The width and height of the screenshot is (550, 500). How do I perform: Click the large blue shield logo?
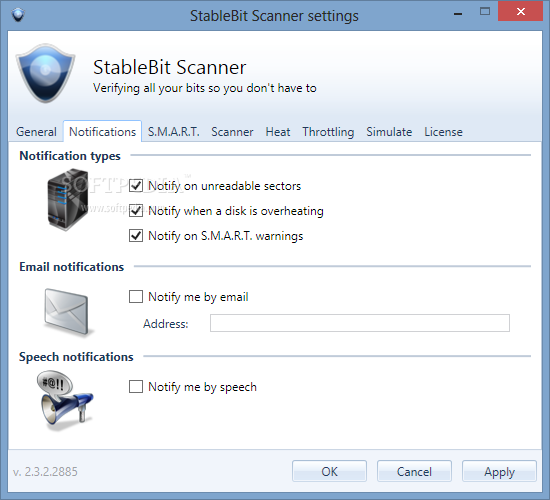[x=45, y=73]
